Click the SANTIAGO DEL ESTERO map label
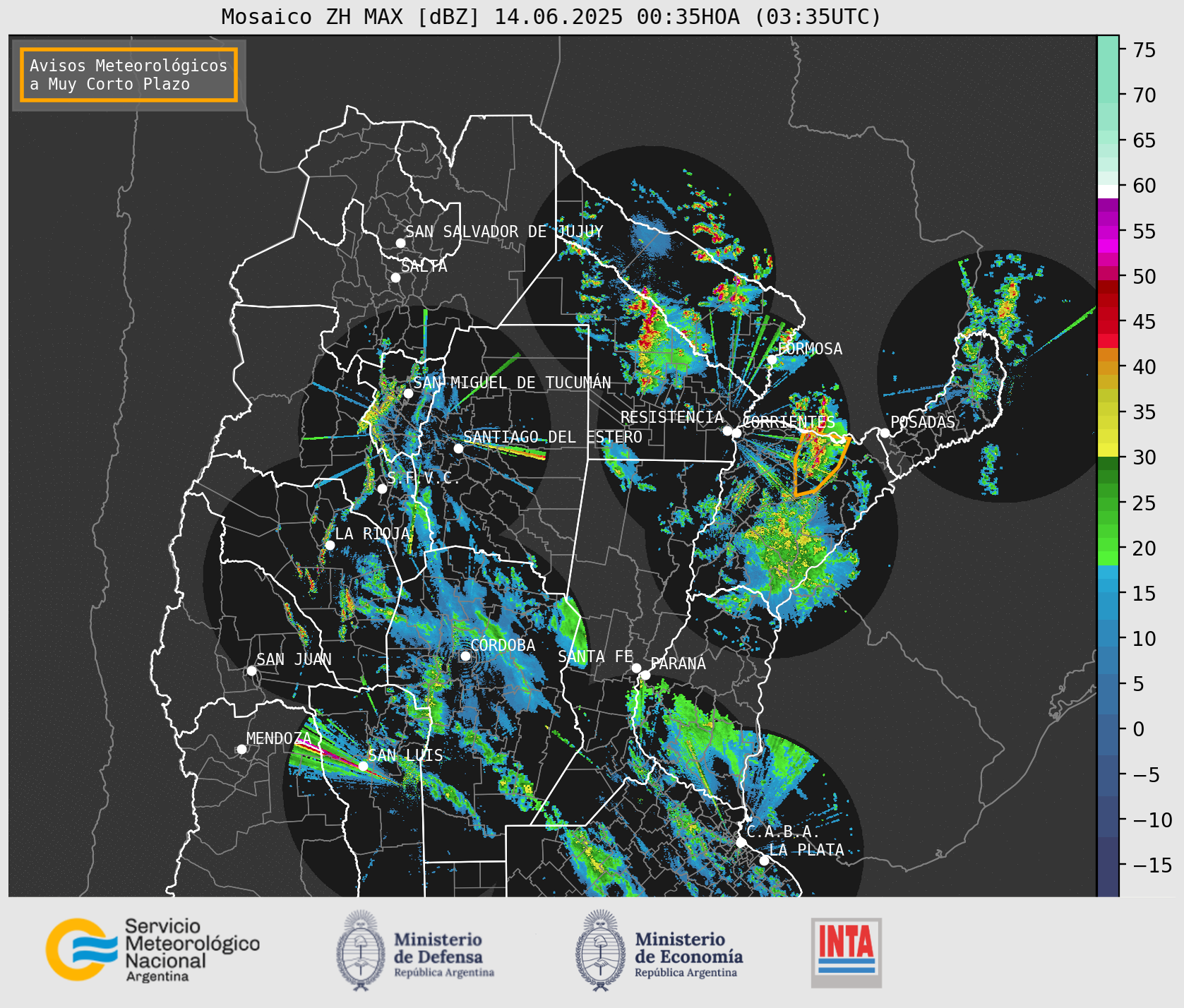1184x1008 pixels. 553,437
